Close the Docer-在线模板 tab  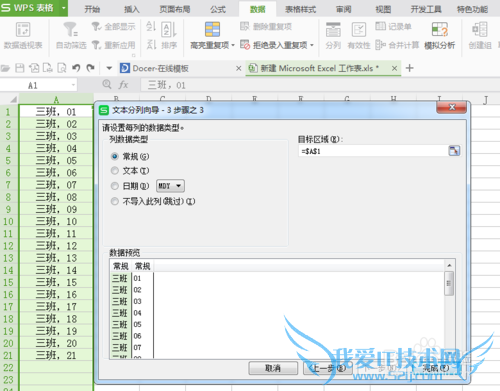pyautogui.click(x=239, y=68)
